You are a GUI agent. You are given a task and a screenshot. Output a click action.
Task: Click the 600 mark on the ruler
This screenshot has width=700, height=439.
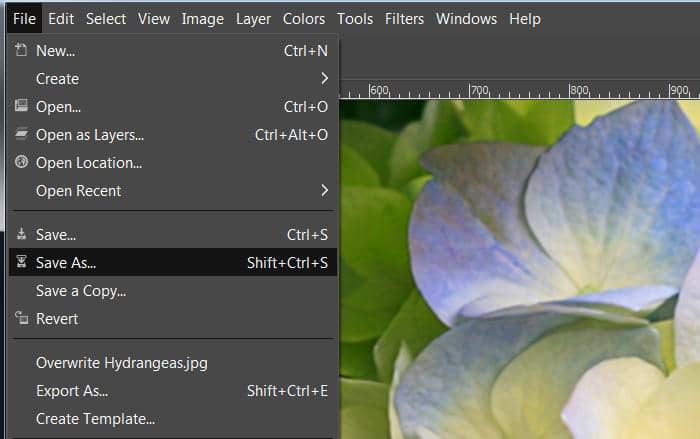[x=379, y=90]
